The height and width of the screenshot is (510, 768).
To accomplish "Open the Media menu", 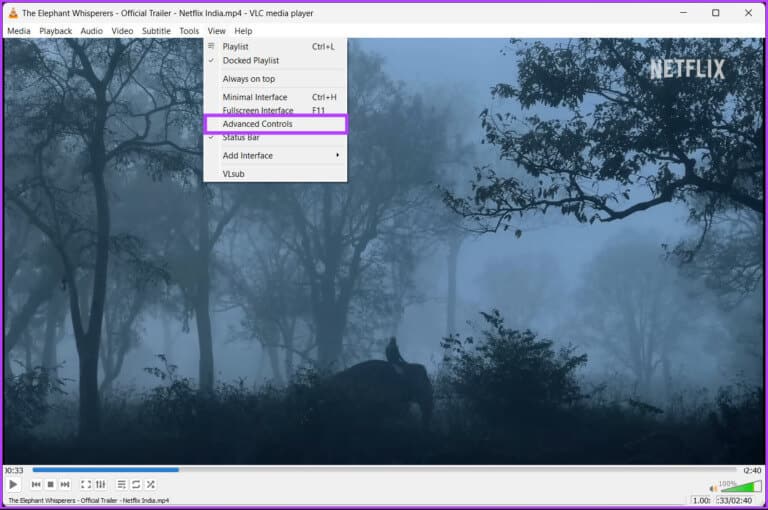I will click(x=18, y=31).
